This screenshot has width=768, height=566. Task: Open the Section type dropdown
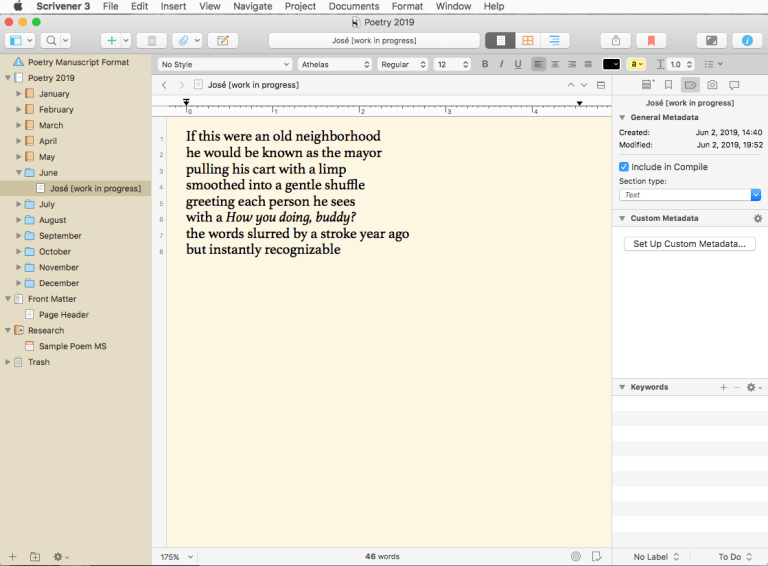689,195
